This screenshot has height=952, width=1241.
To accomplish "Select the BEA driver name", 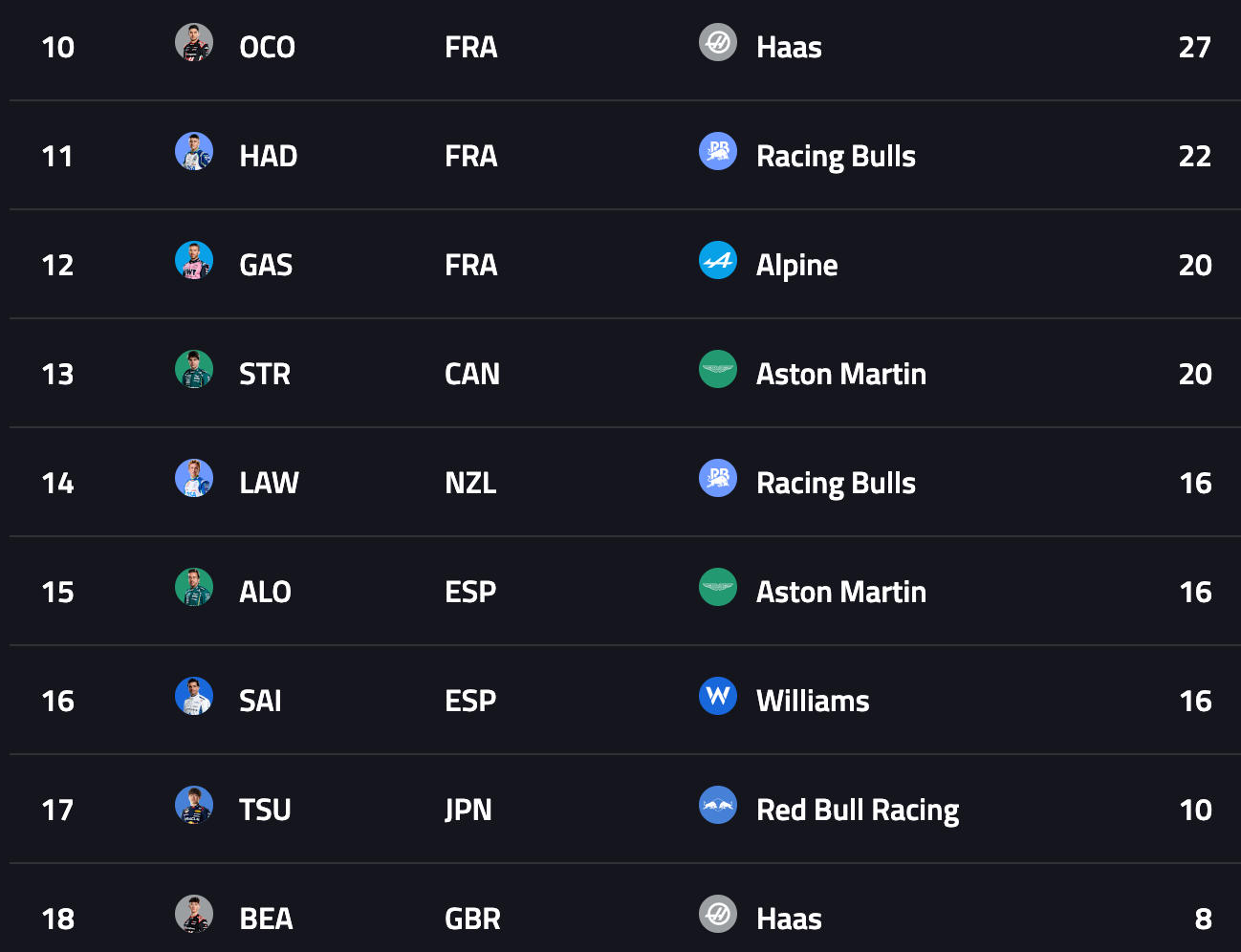I will pos(266,919).
